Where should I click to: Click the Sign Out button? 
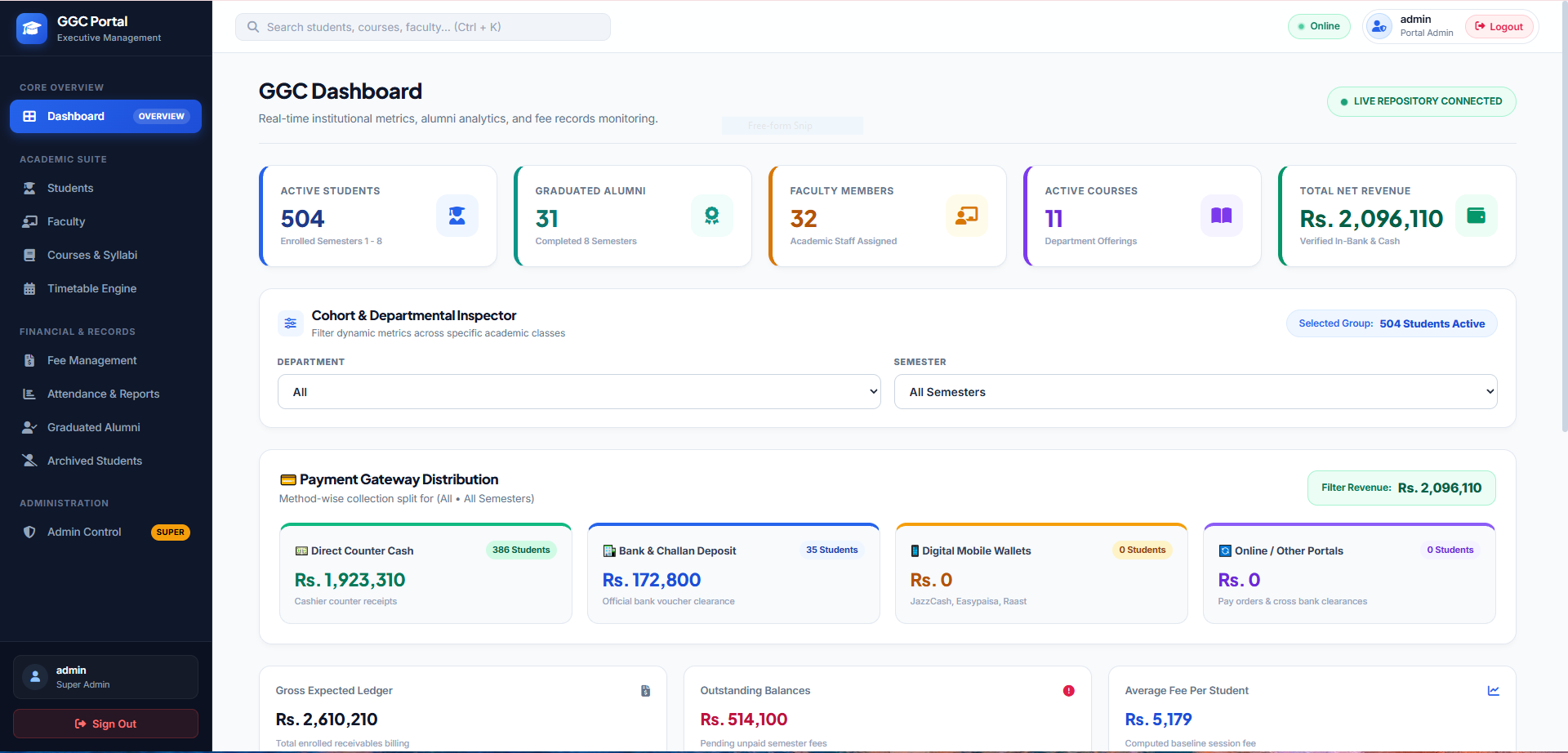105,724
